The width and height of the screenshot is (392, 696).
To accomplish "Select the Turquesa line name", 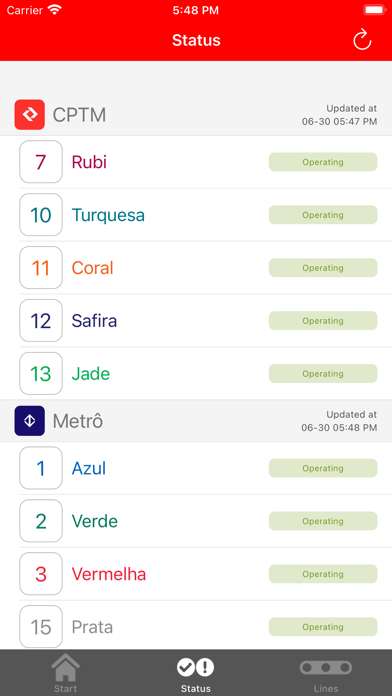I will tap(108, 215).
